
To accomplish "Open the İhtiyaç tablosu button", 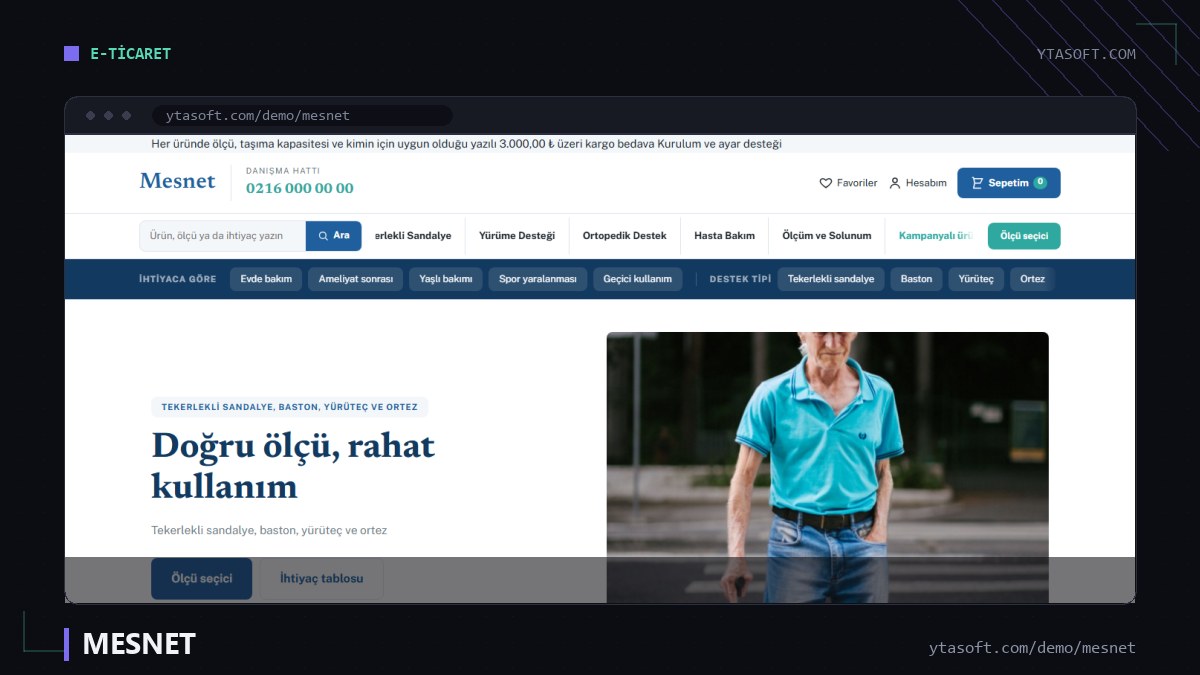I will [x=321, y=578].
